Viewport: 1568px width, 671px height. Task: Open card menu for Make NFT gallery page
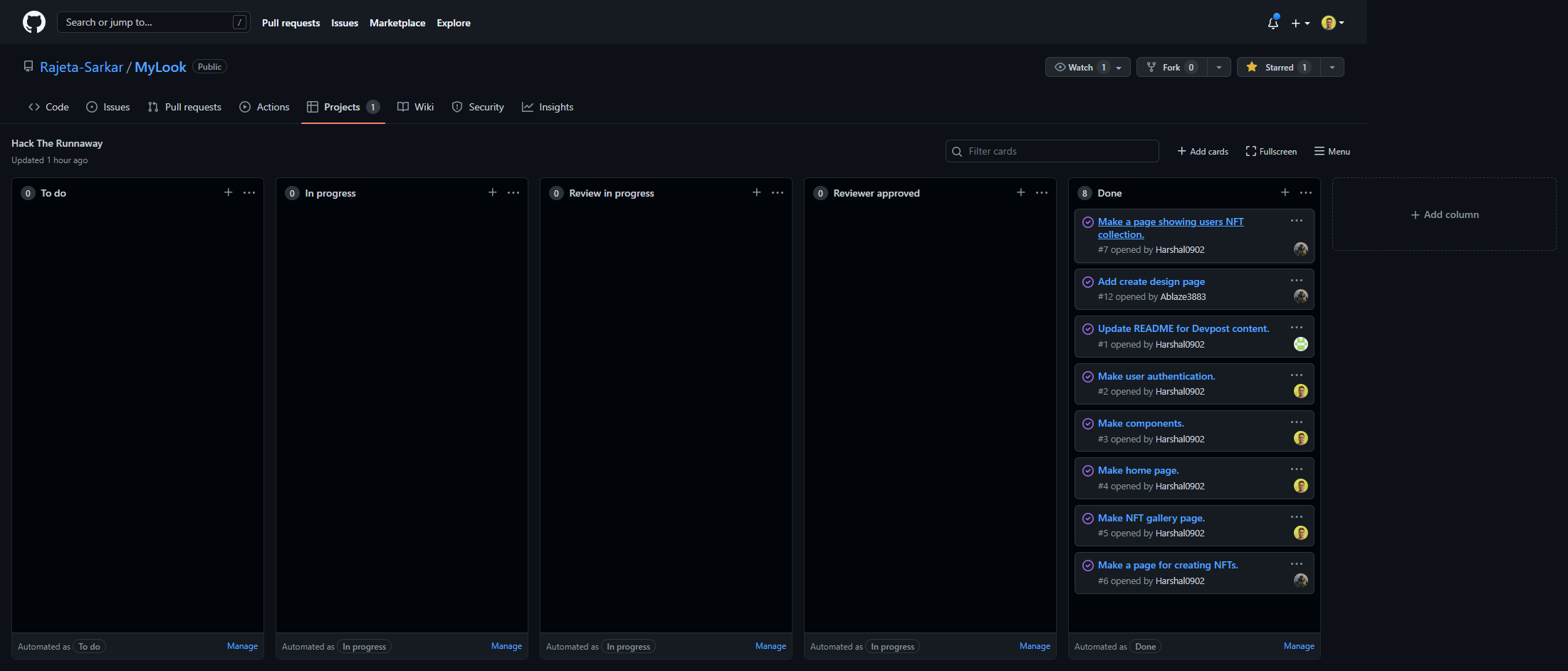1297,517
